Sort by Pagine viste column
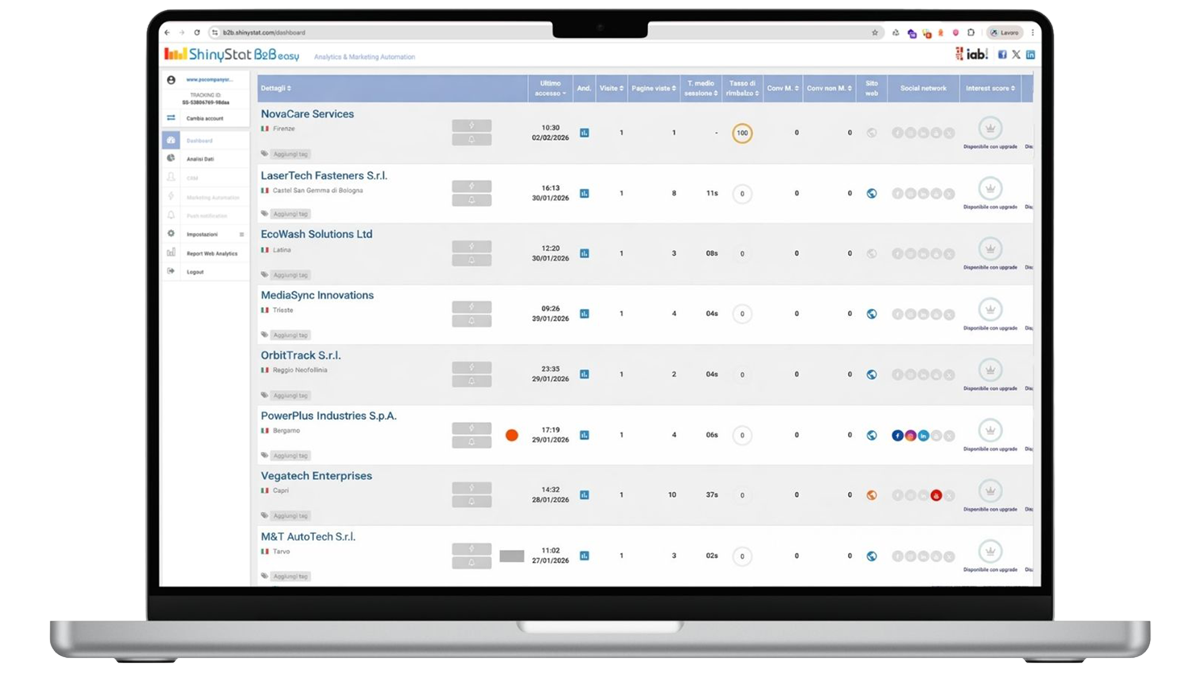 pos(653,88)
